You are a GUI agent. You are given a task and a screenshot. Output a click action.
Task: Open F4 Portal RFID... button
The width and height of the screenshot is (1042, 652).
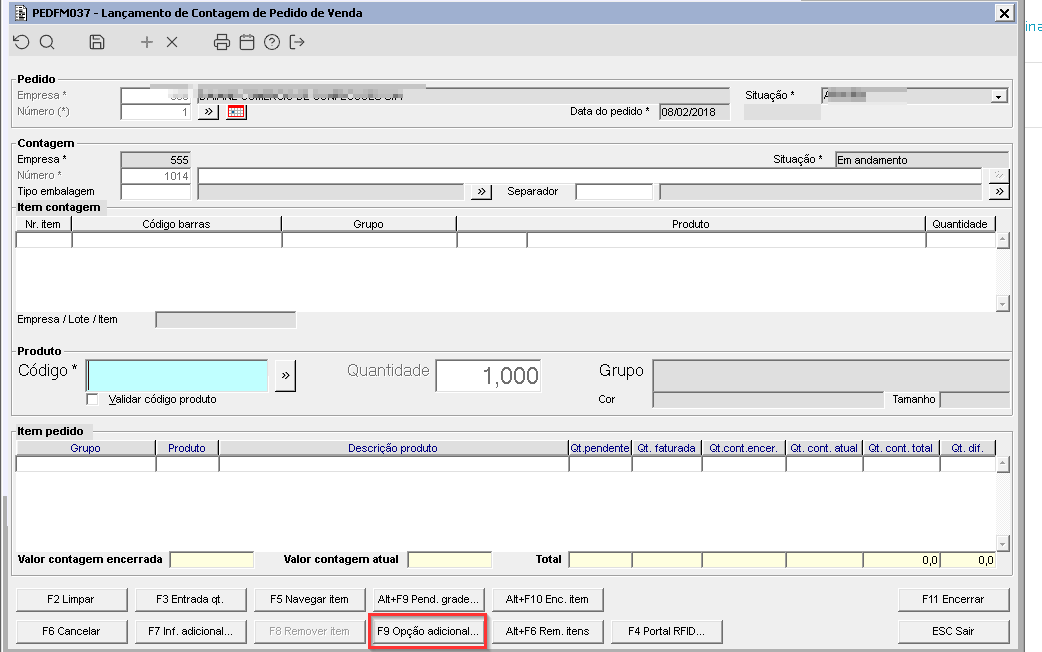(x=667, y=631)
